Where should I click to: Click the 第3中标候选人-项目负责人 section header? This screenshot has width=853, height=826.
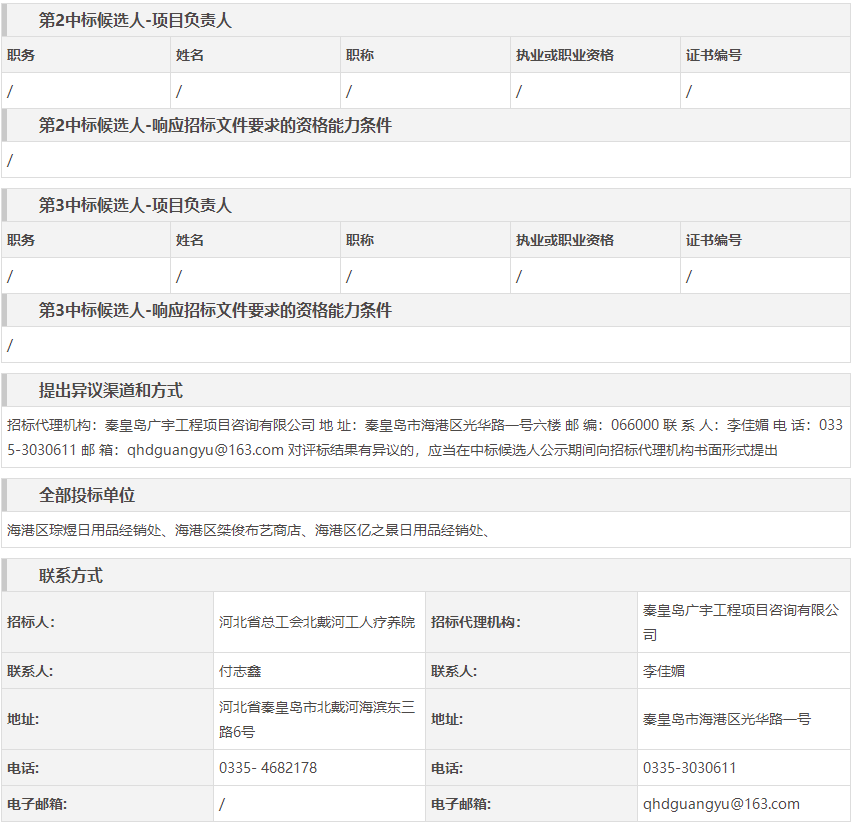pyautogui.click(x=135, y=205)
